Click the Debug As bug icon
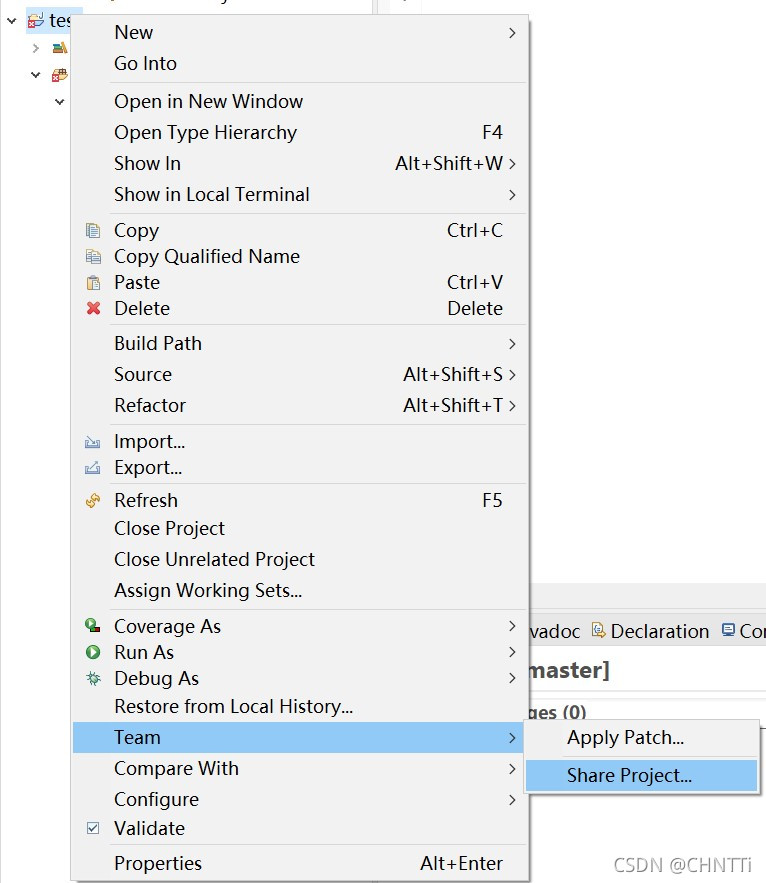766x883 pixels. [93, 679]
